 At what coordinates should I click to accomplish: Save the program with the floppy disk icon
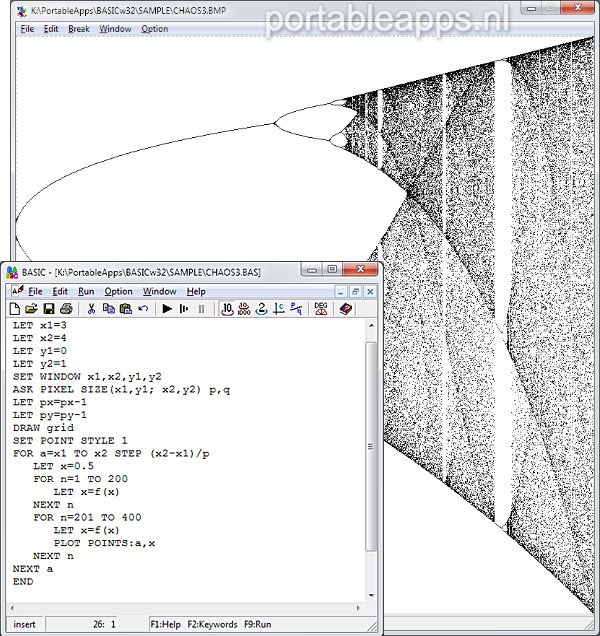click(48, 309)
